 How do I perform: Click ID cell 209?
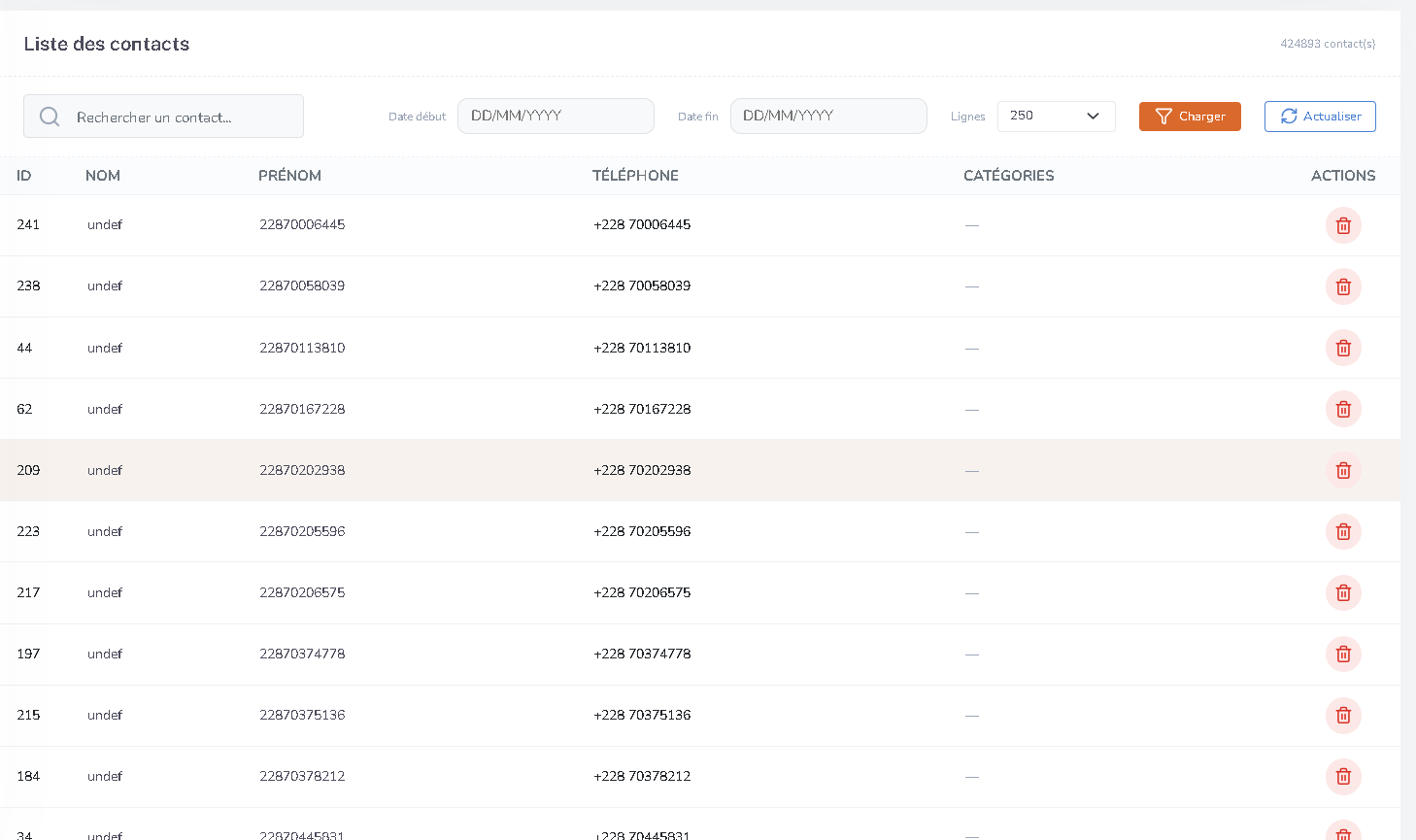(x=28, y=470)
